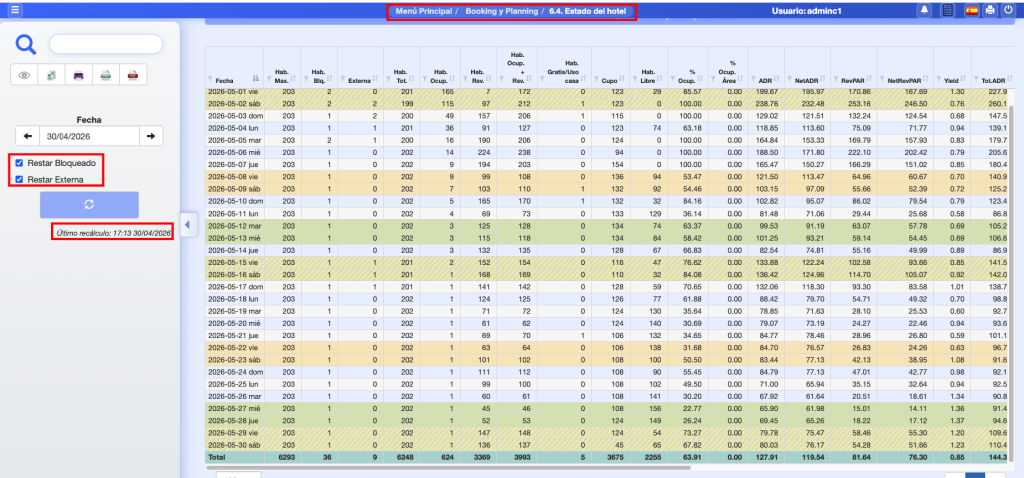1024x478 pixels.
Task: Click the PDF export icon in sidebar toolbar
Action: tap(133, 75)
